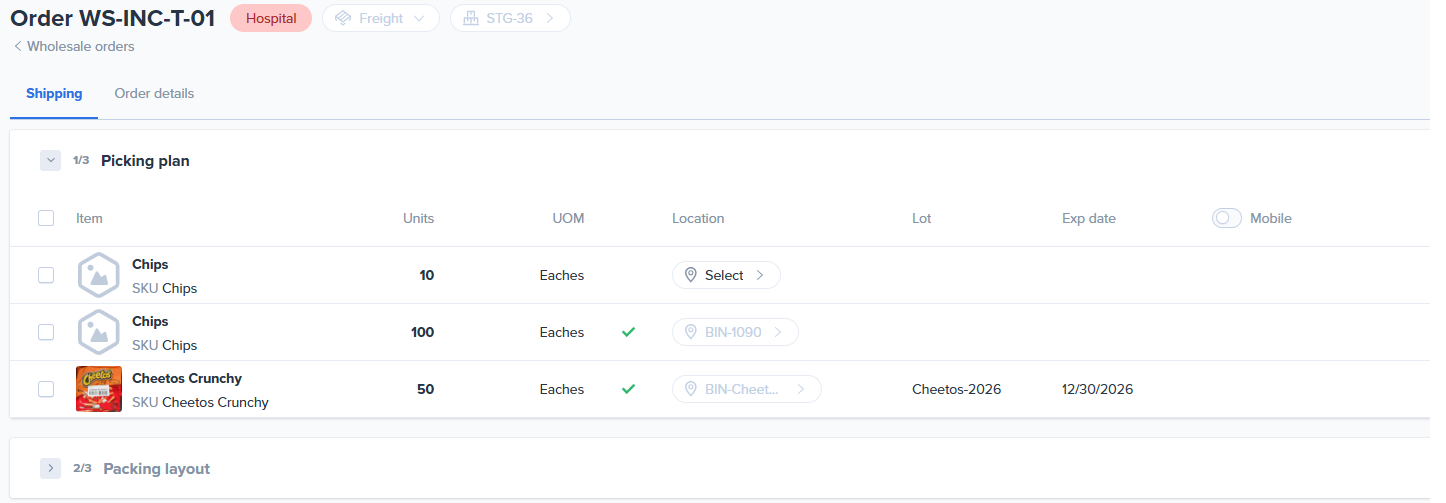Go back to Wholesale orders
The height and width of the screenshot is (503, 1446).
pyautogui.click(x=80, y=46)
